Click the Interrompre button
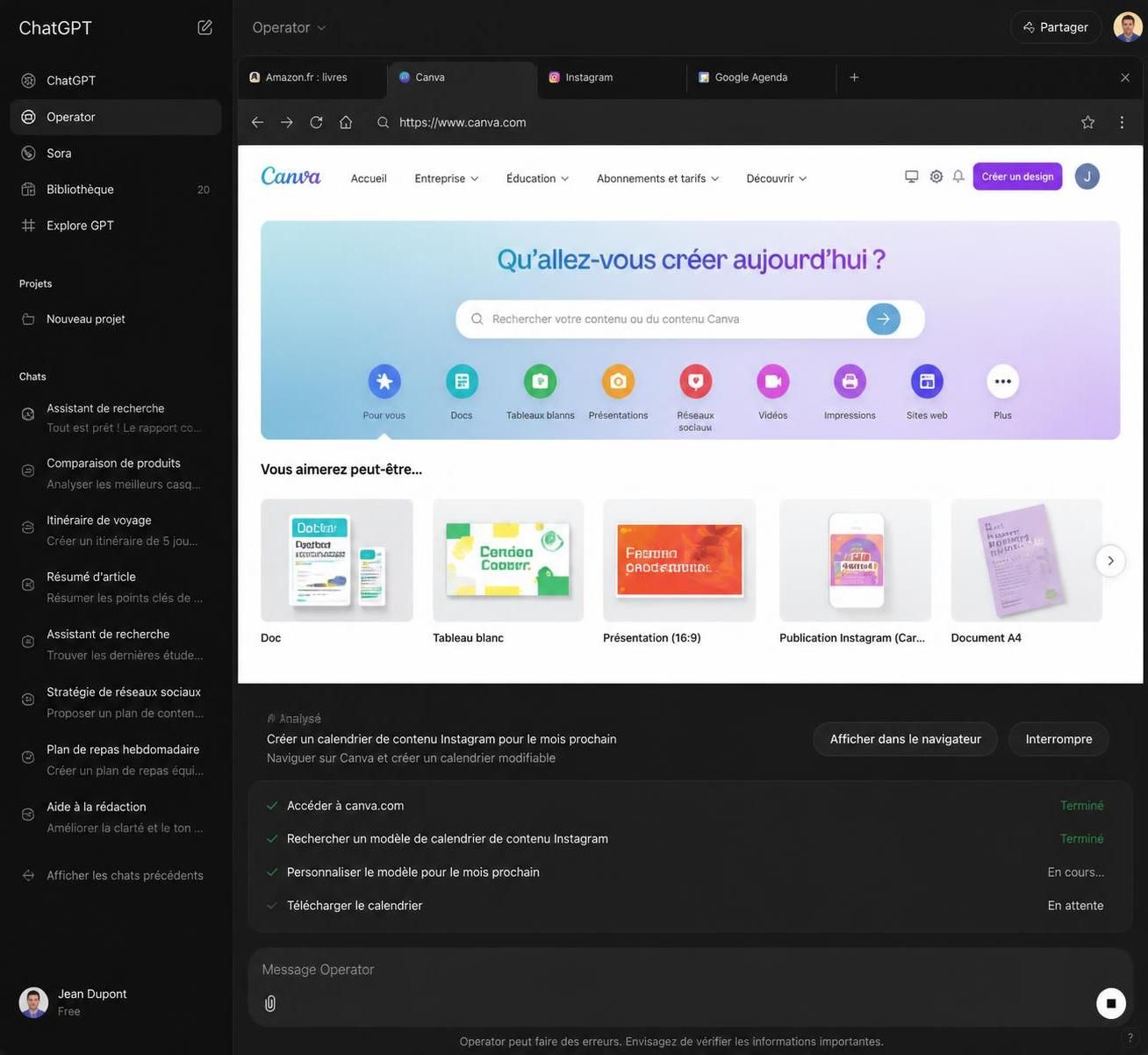 (1058, 739)
